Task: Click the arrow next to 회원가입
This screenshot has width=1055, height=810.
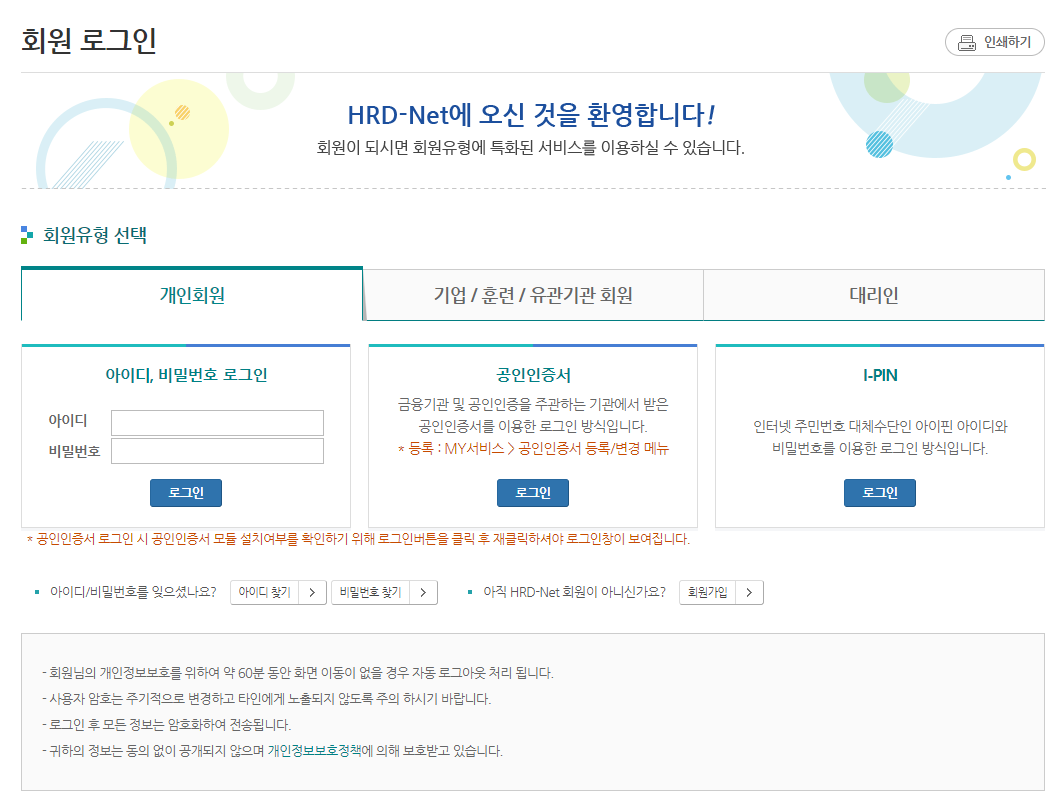Action: point(750,592)
